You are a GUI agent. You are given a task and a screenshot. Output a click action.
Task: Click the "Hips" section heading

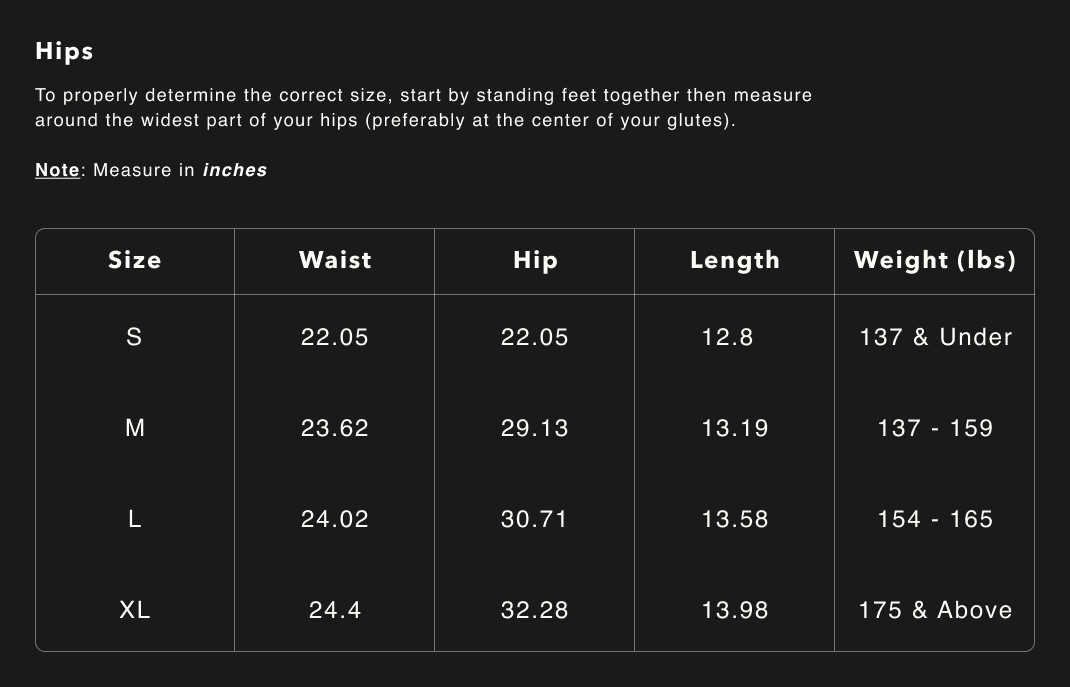pyautogui.click(x=64, y=51)
